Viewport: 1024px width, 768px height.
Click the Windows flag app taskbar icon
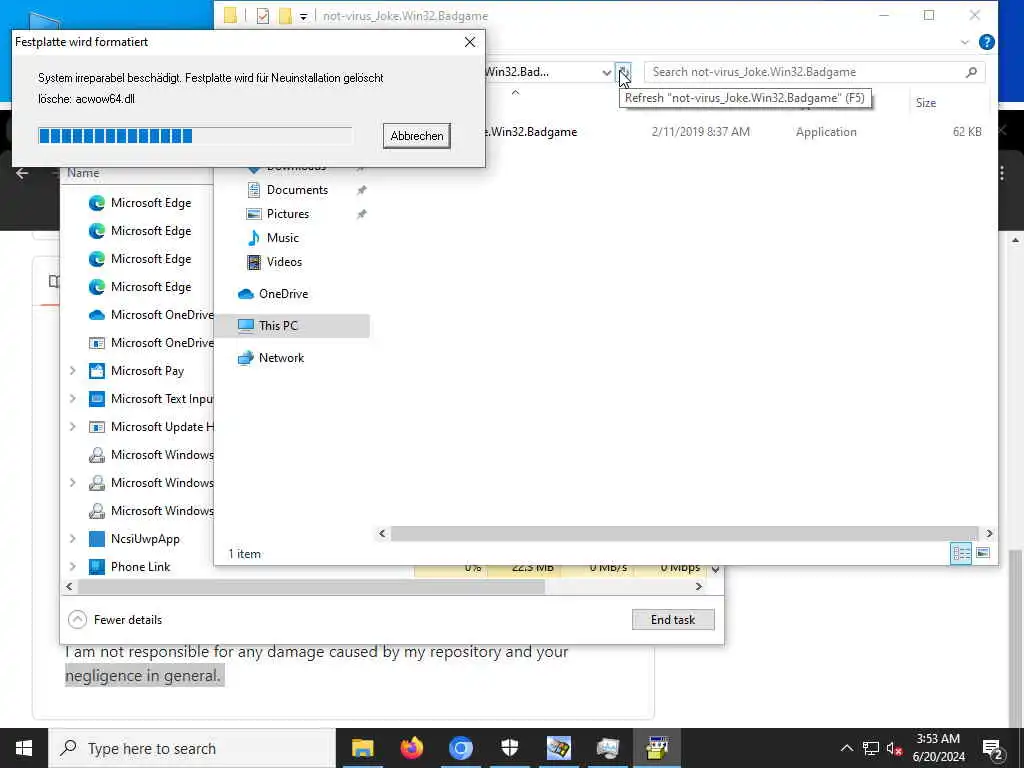point(558,748)
